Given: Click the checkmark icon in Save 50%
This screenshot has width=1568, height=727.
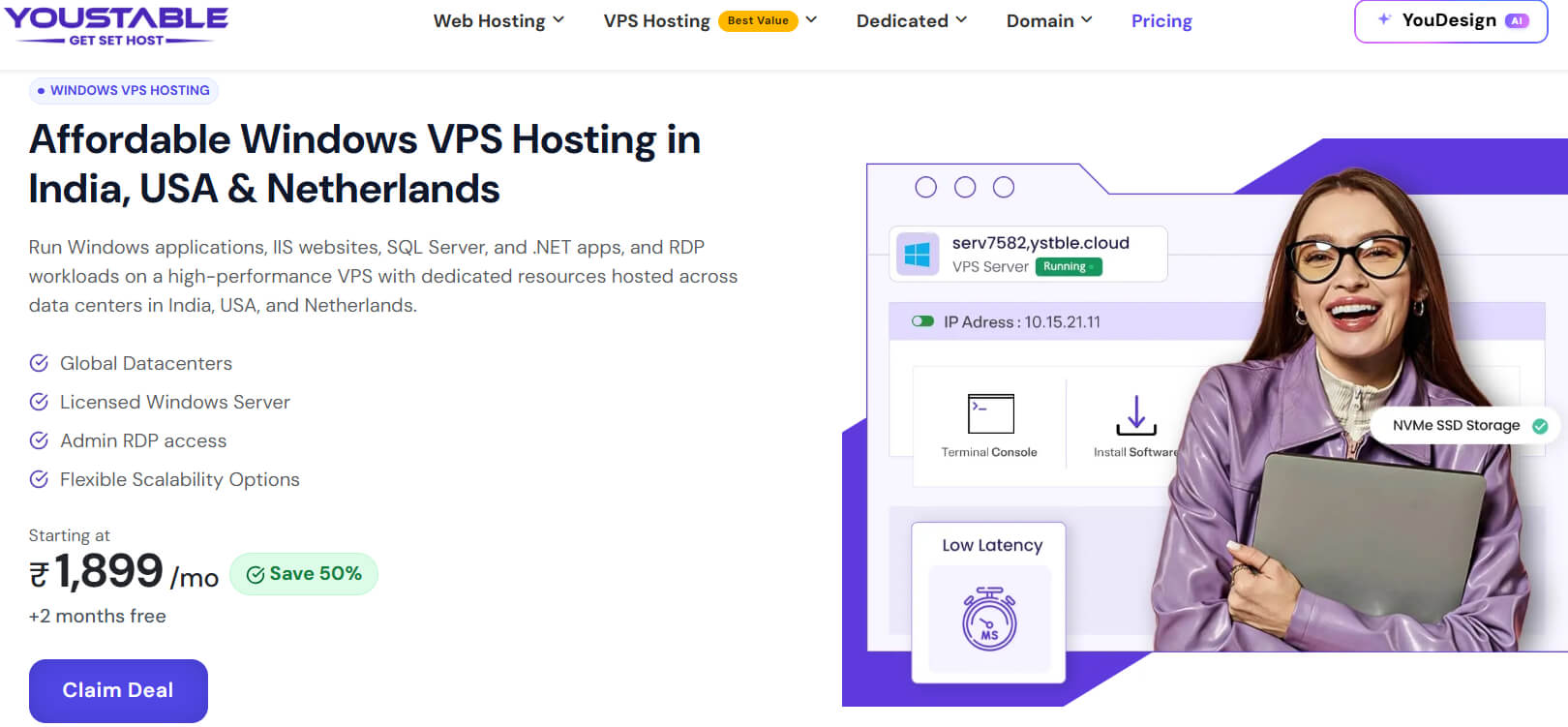Looking at the screenshot, I should pos(256,575).
